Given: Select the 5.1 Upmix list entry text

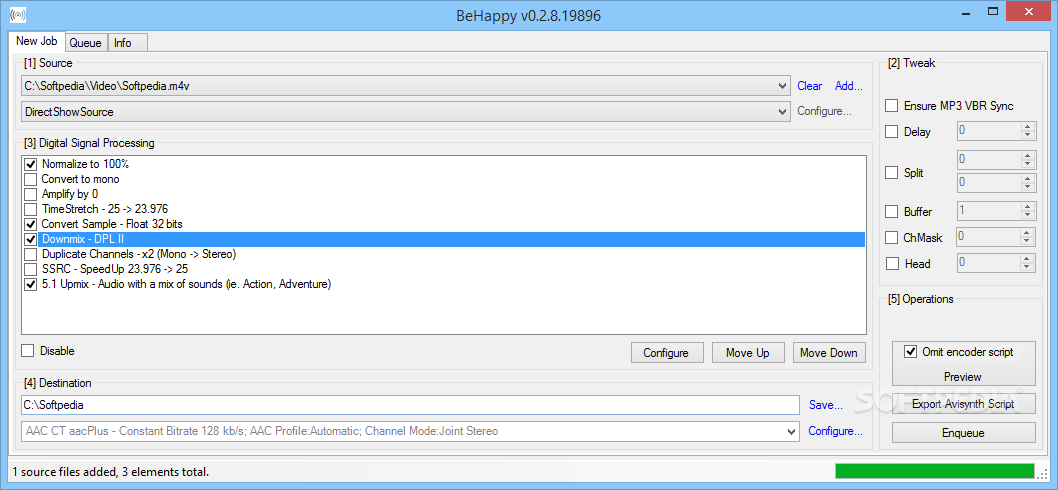Looking at the screenshot, I should (x=186, y=284).
